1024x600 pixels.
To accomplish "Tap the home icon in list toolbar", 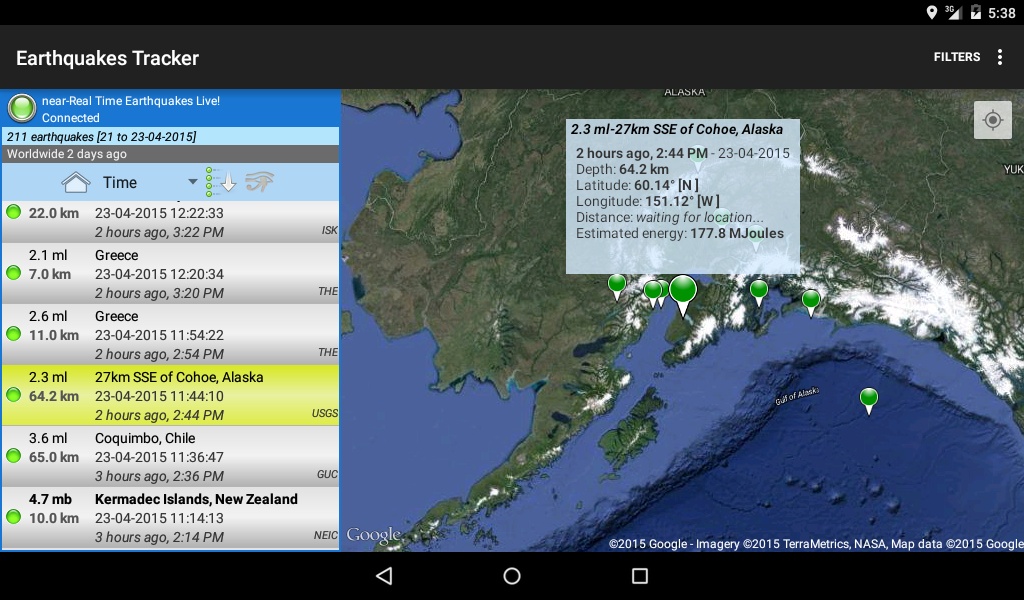I will pyautogui.click(x=75, y=182).
